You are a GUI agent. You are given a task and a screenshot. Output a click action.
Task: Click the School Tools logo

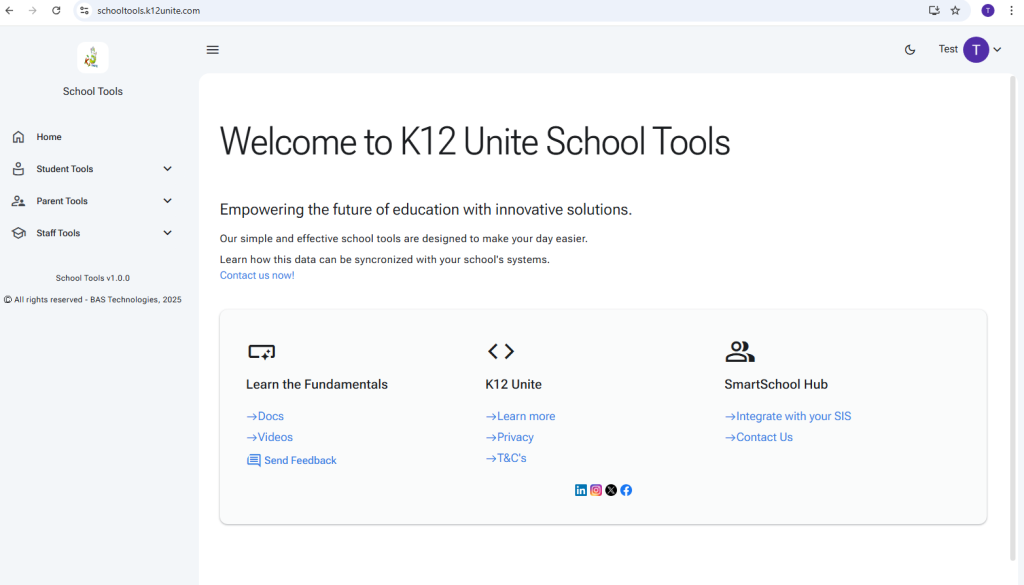click(x=92, y=58)
